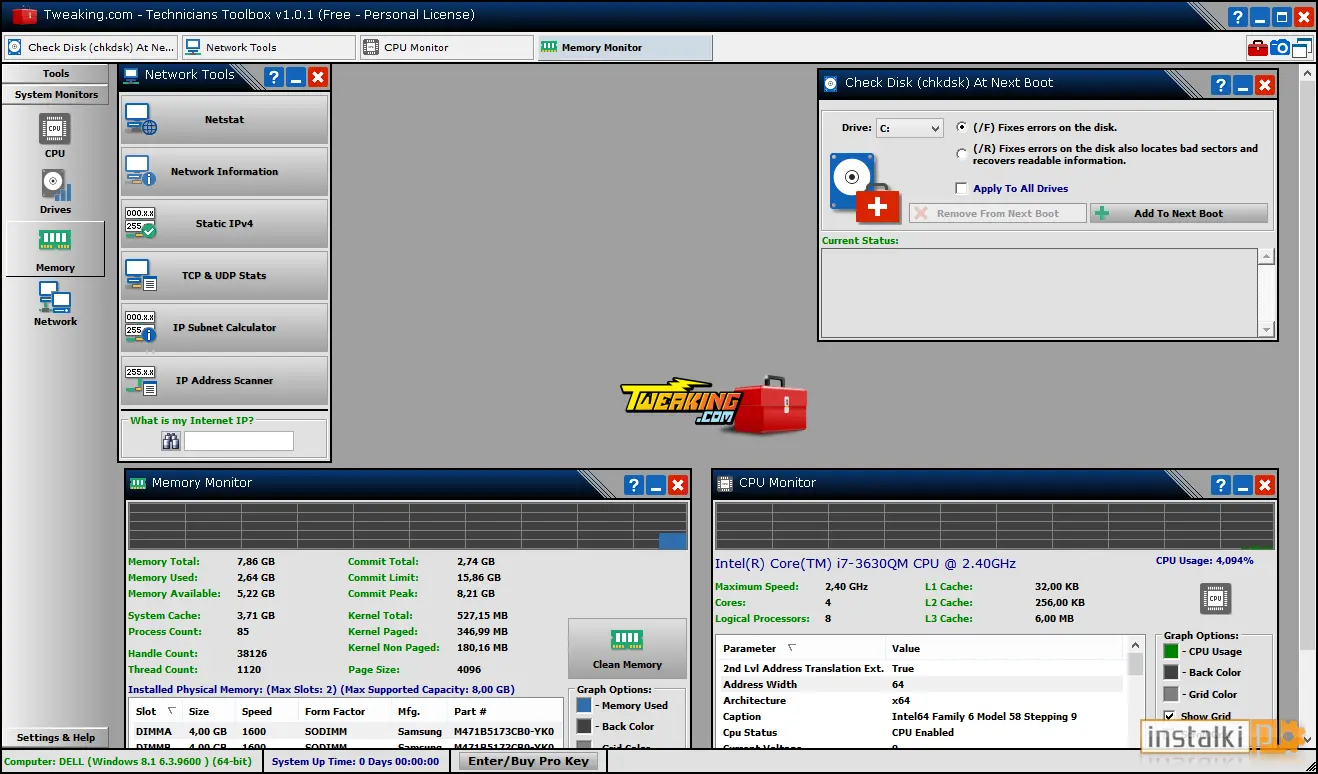Expand the Tools section in sidebar
Image resolution: width=1318 pixels, height=774 pixels.
click(x=56, y=74)
